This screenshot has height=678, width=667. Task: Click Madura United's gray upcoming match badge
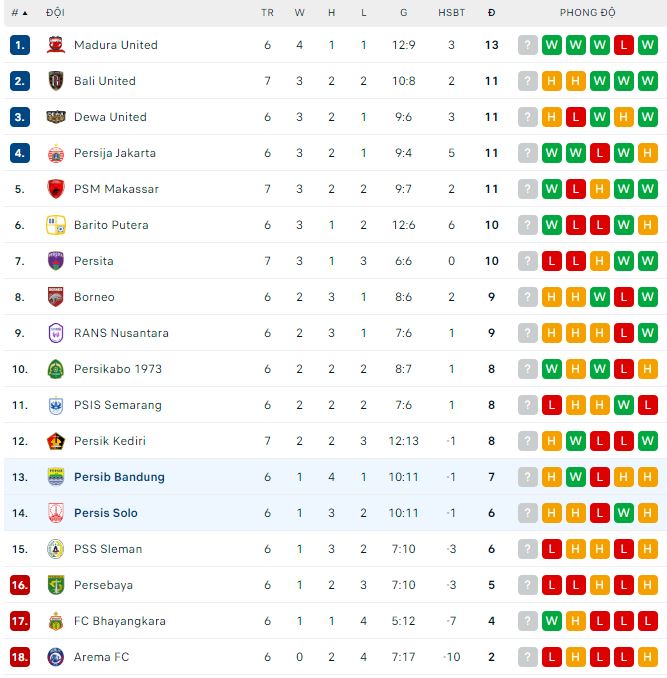(528, 45)
